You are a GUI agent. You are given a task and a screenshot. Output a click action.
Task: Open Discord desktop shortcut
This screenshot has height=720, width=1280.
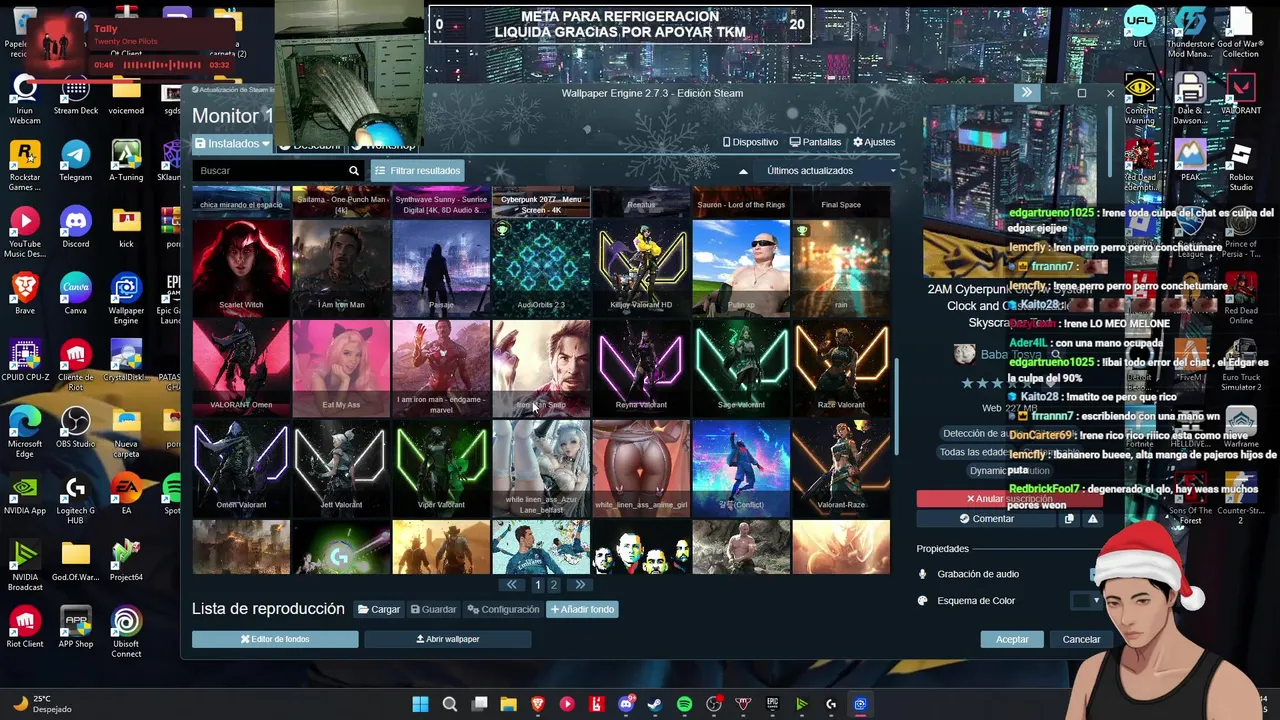point(75,228)
